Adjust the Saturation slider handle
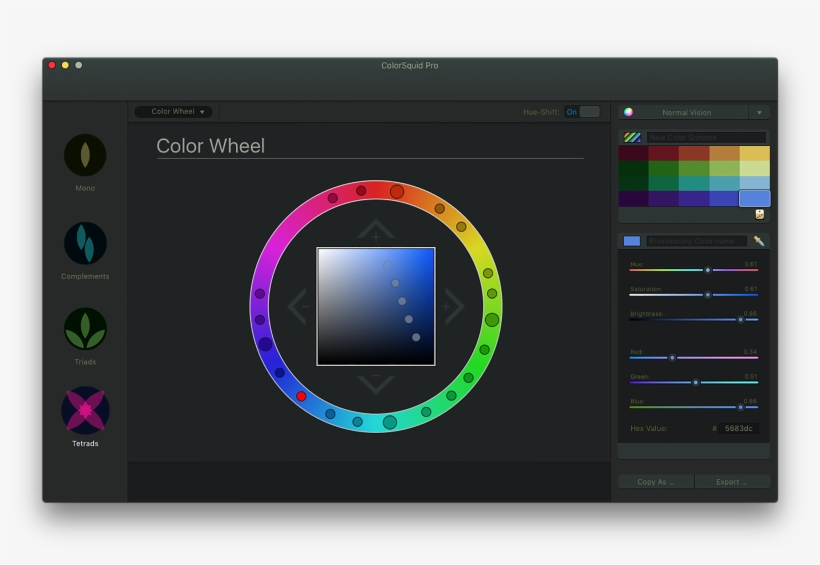Viewport: 820px width, 565px height. click(x=708, y=295)
